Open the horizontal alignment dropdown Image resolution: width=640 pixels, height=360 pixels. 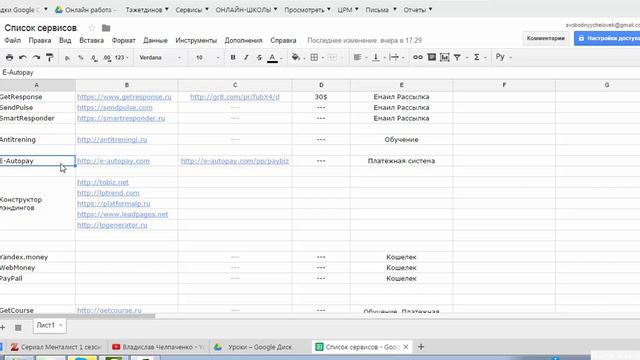360,58
